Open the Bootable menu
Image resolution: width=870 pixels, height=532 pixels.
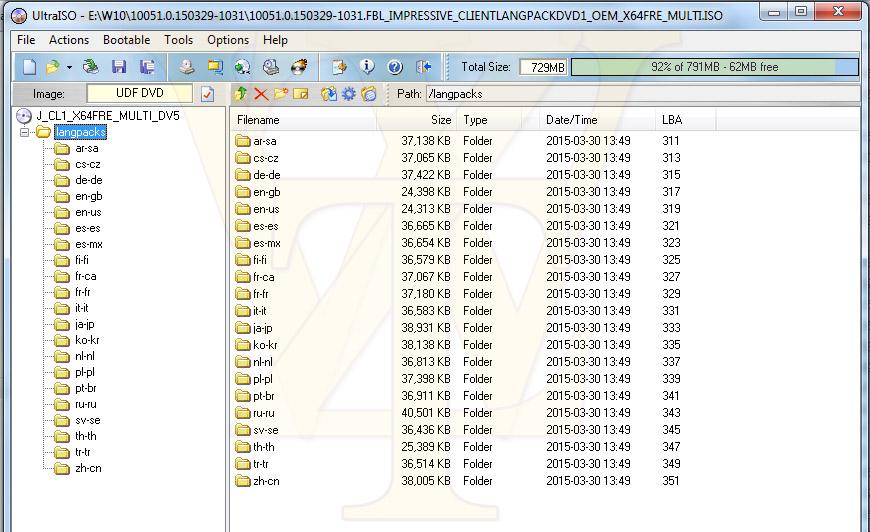127,40
